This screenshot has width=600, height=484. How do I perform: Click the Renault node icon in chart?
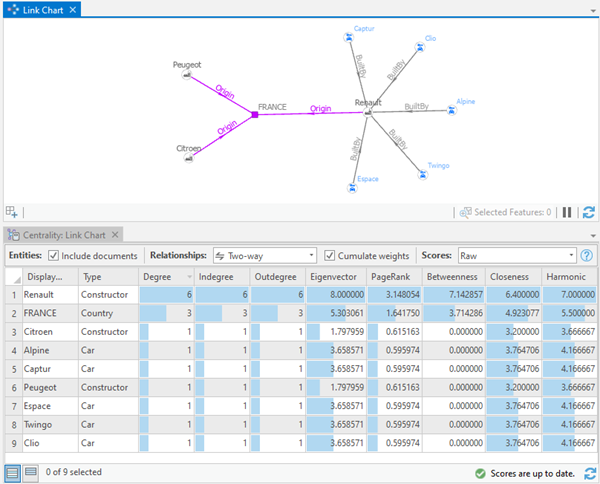pyautogui.click(x=368, y=114)
